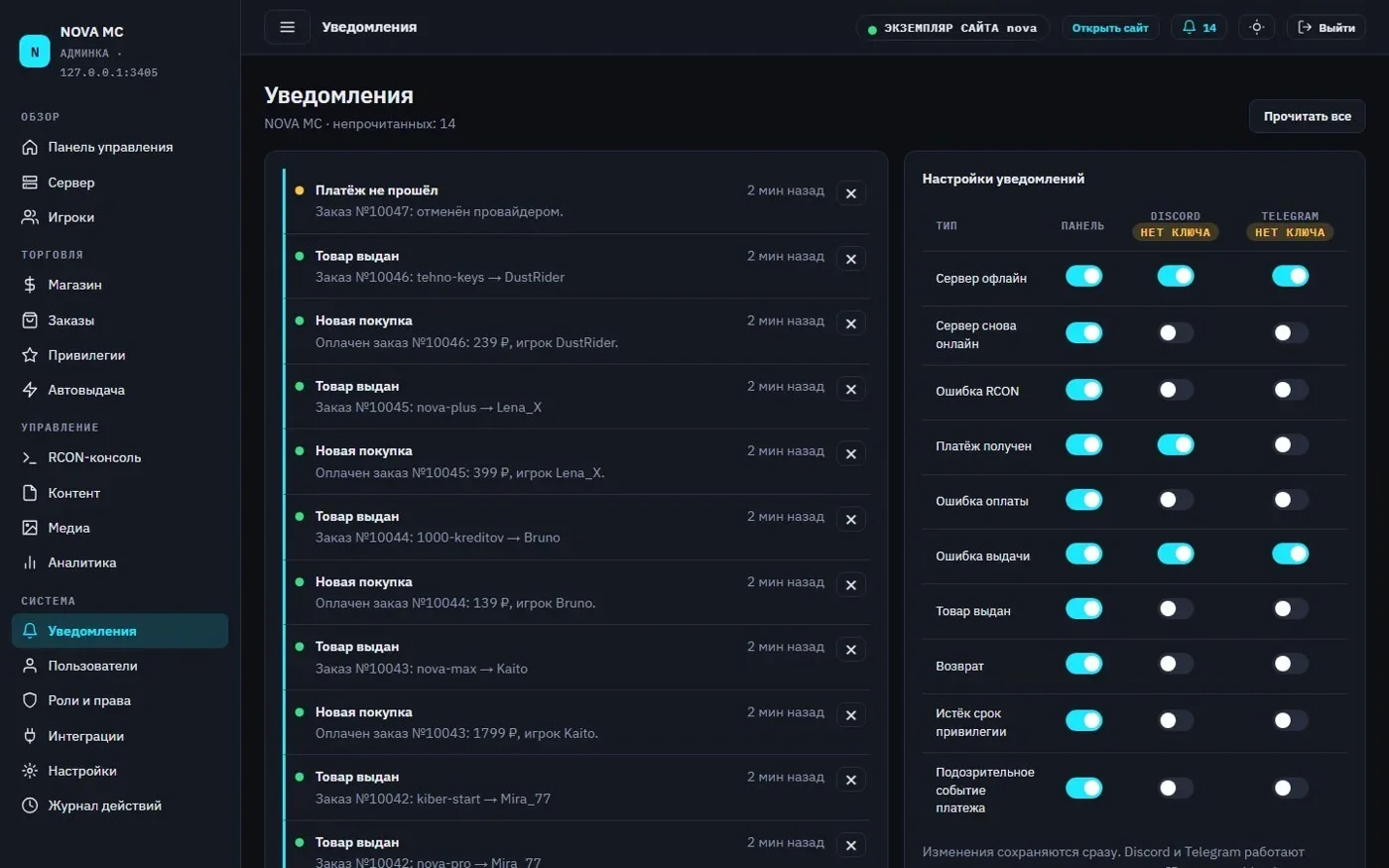
Task: Open Автовыдача page
Action: [x=120, y=390]
